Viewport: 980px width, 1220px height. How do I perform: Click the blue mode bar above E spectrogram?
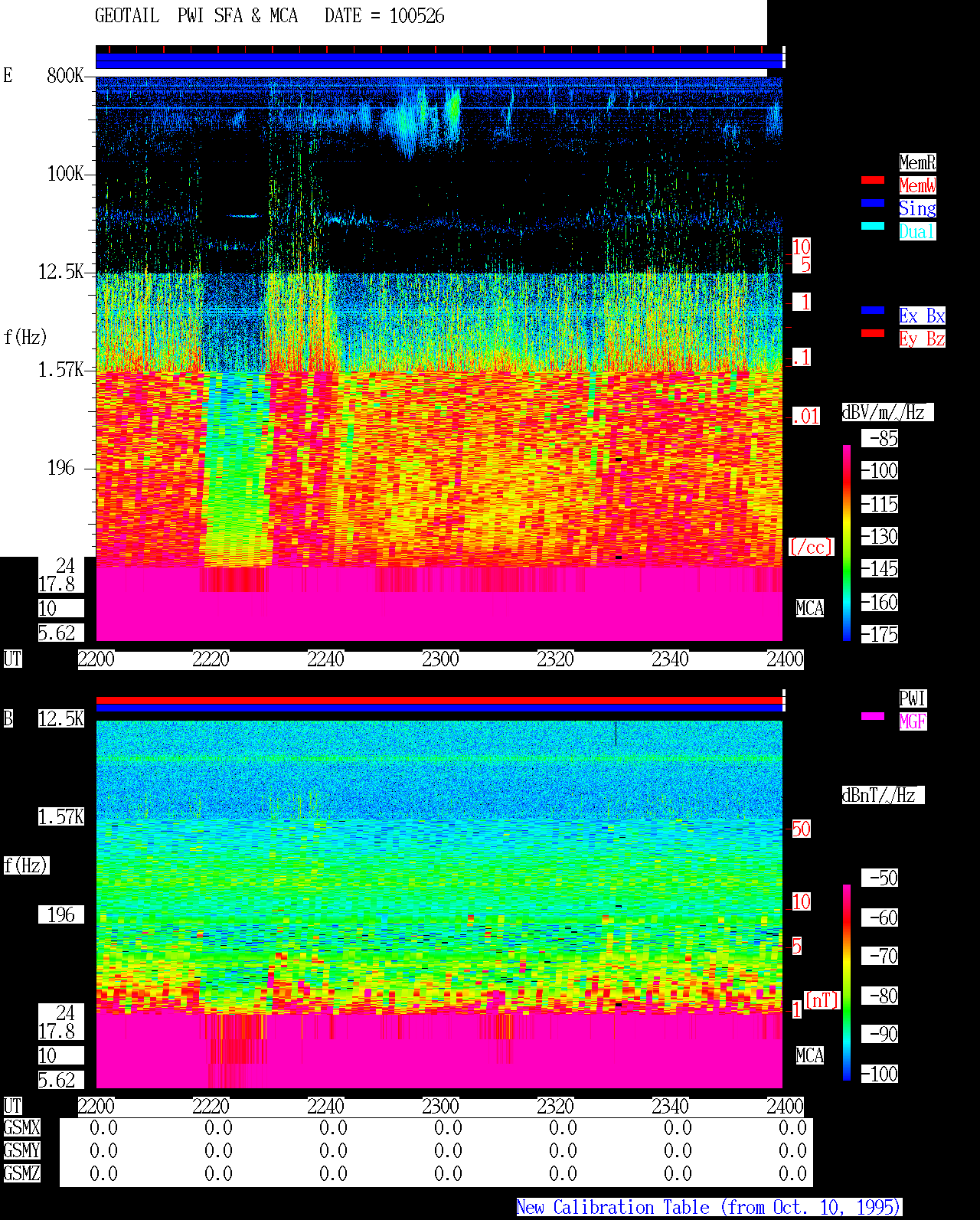(439, 61)
